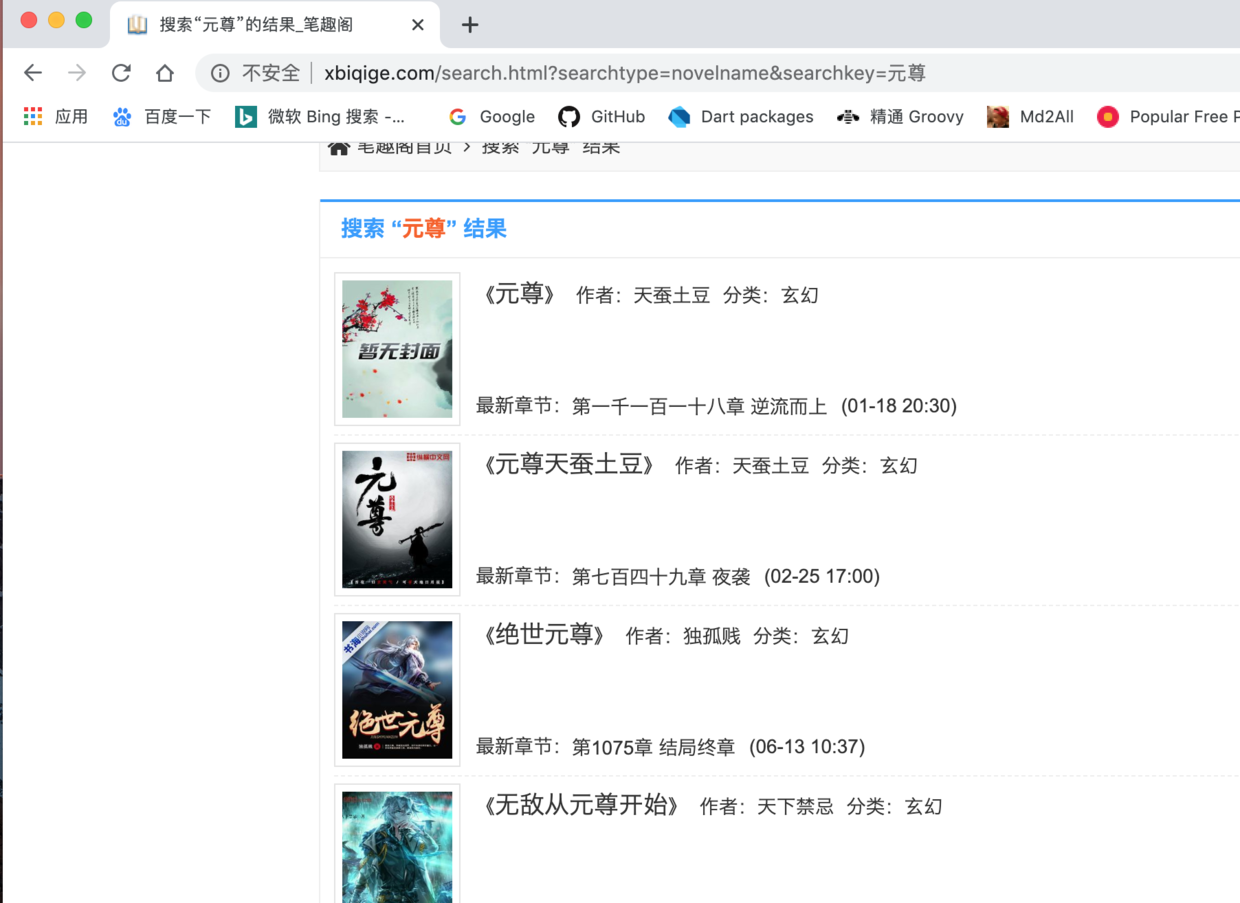
Task: Open the Google bookmark
Action: tap(492, 117)
